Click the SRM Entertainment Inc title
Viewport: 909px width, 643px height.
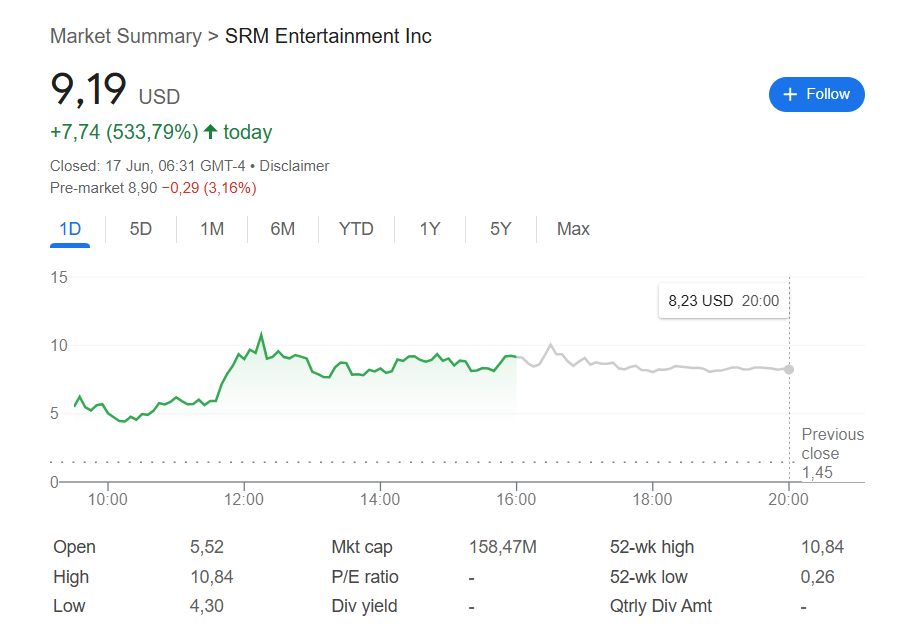click(328, 36)
